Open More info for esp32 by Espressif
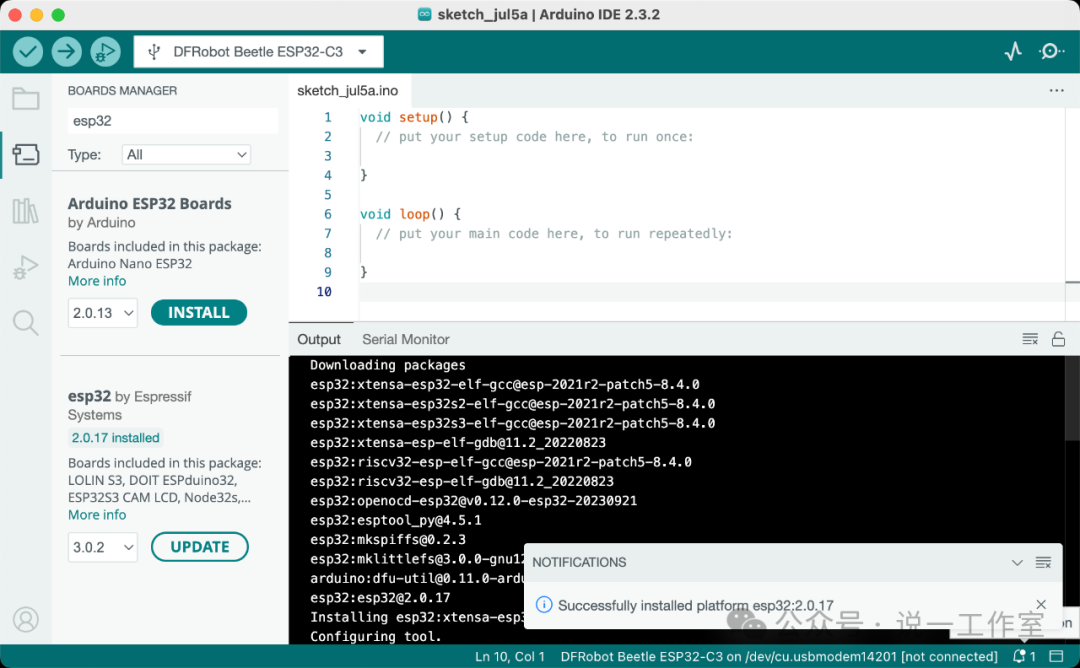Viewport: 1080px width, 668px height. pyautogui.click(x=97, y=515)
